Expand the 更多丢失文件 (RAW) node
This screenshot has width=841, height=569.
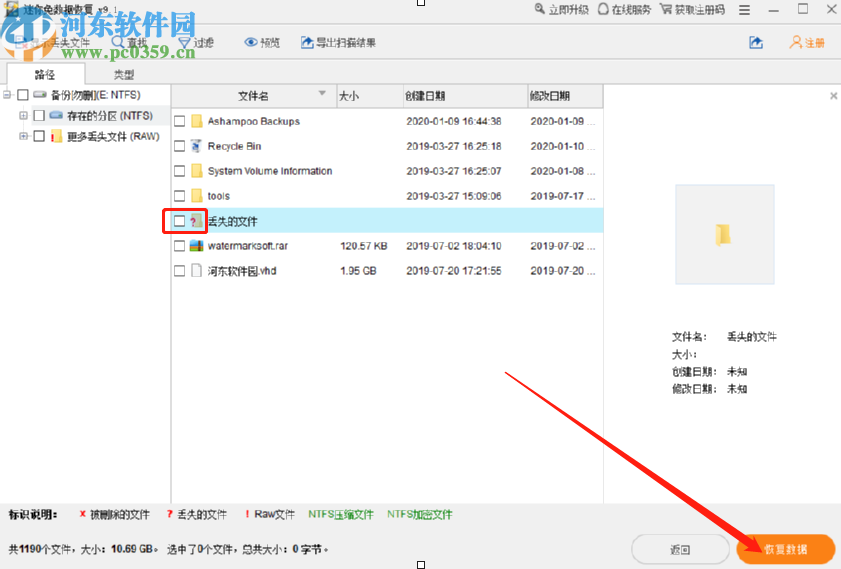click(23, 136)
